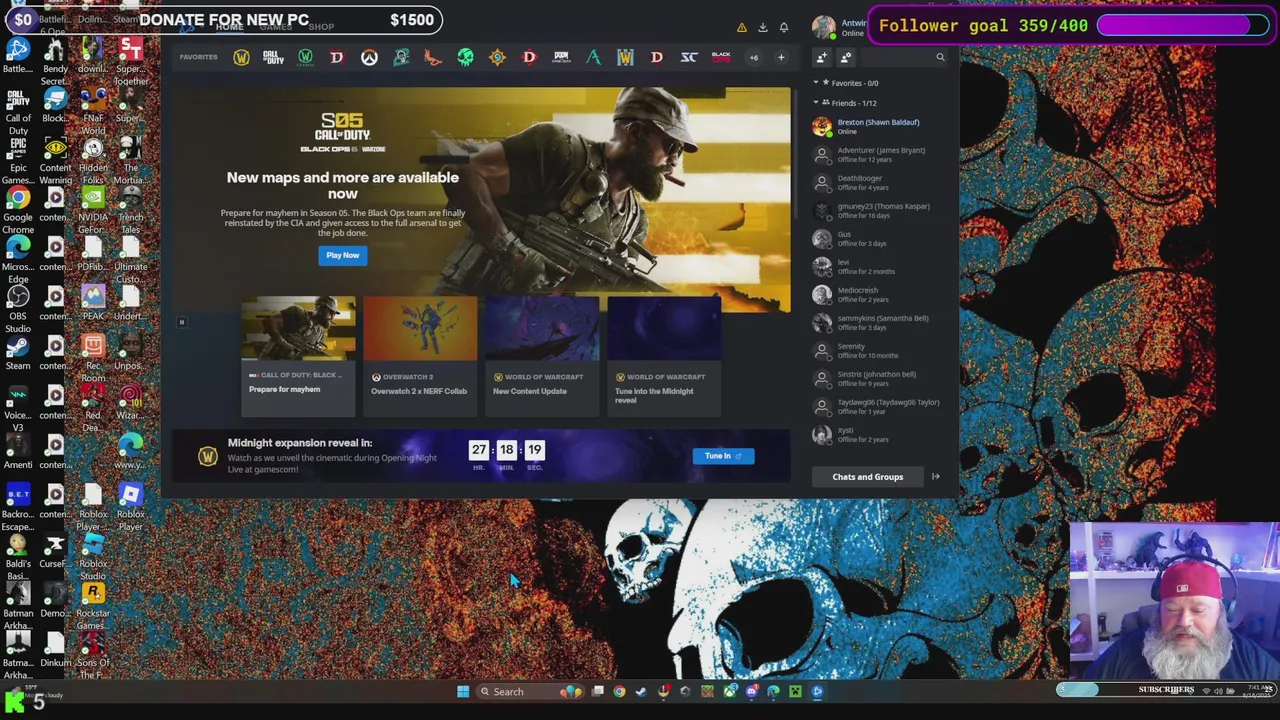Show the +6 more favorites
The height and width of the screenshot is (720, 1280).
tap(754, 58)
